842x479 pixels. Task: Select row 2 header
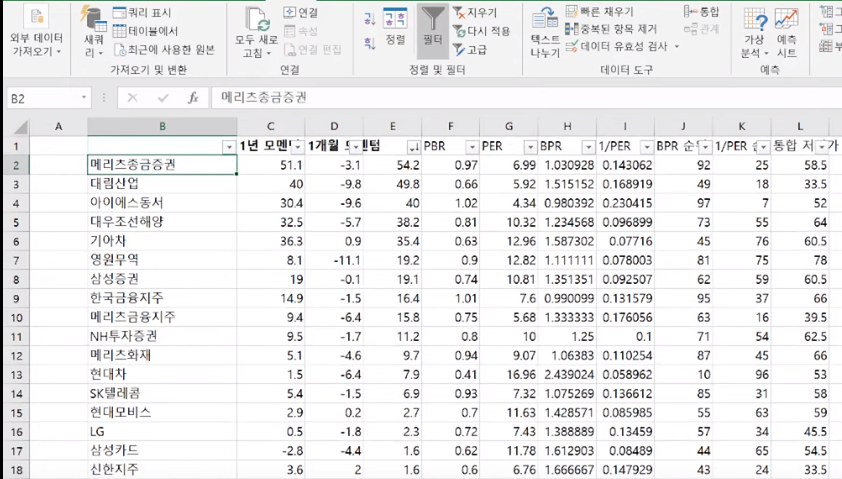[16, 165]
